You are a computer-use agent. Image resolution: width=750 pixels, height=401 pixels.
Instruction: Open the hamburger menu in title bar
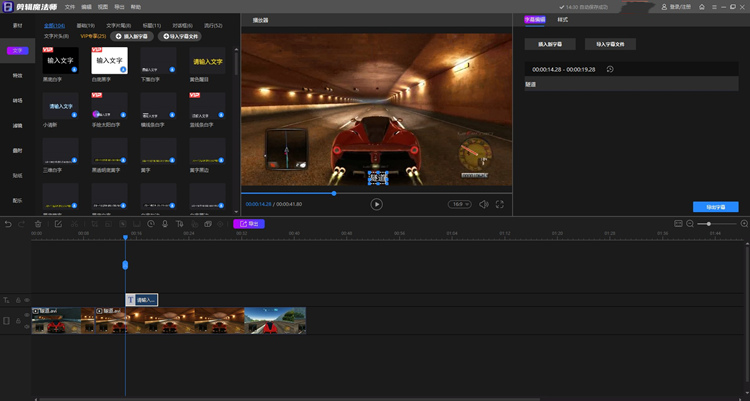coord(714,7)
